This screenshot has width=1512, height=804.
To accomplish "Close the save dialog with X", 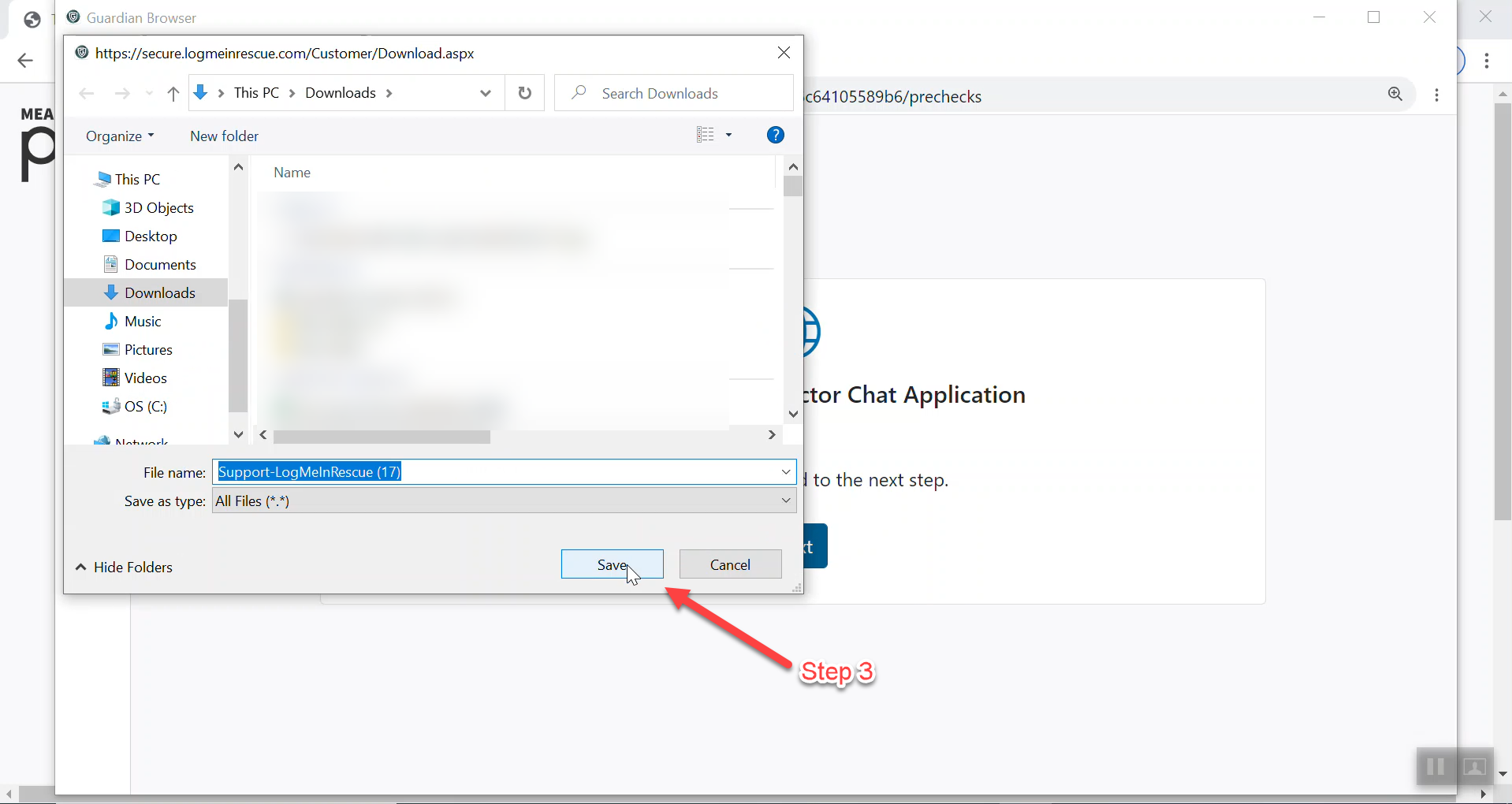I will click(x=784, y=53).
